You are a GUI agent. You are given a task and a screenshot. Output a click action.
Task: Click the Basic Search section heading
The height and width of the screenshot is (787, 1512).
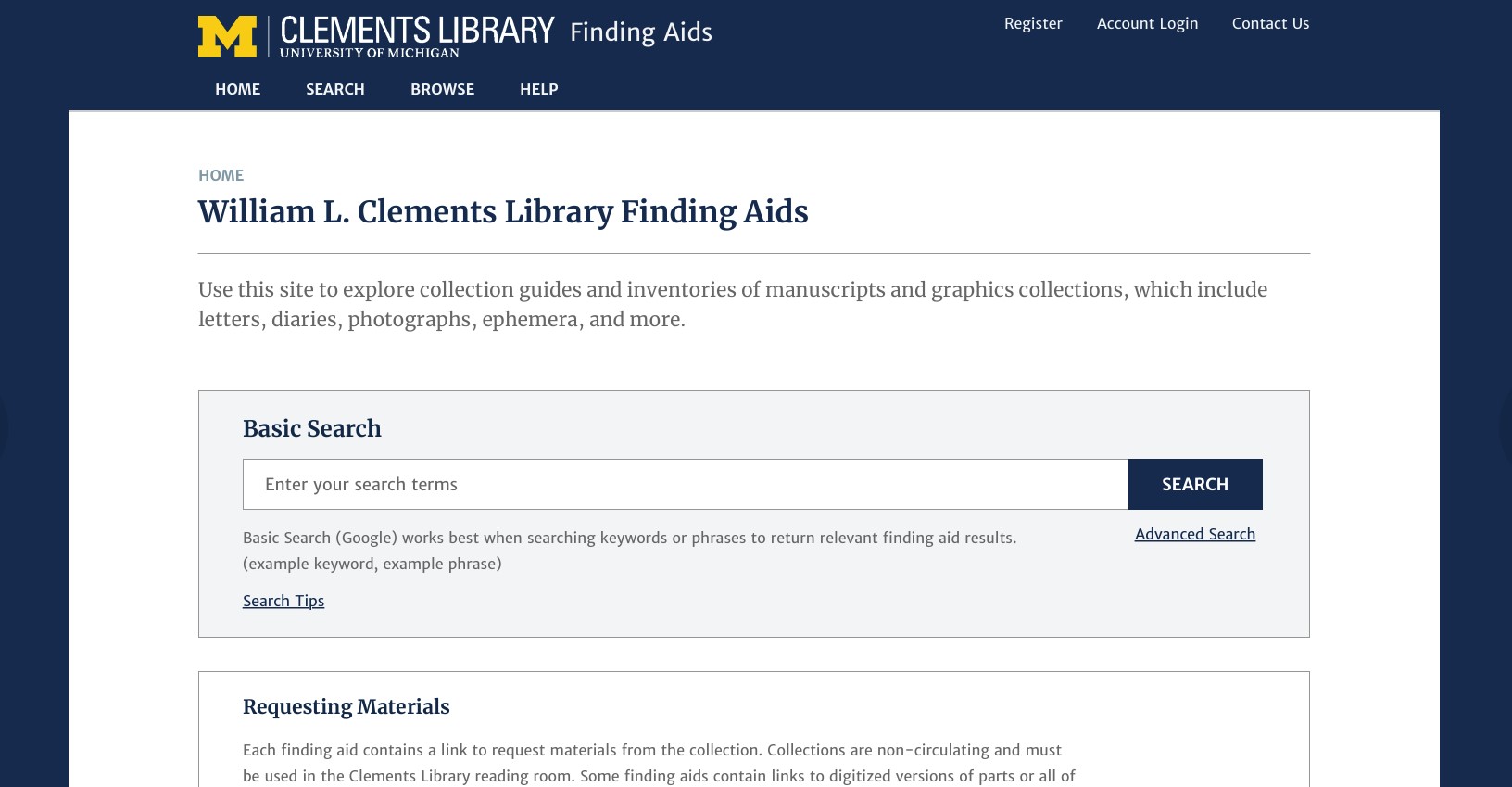pos(312,428)
